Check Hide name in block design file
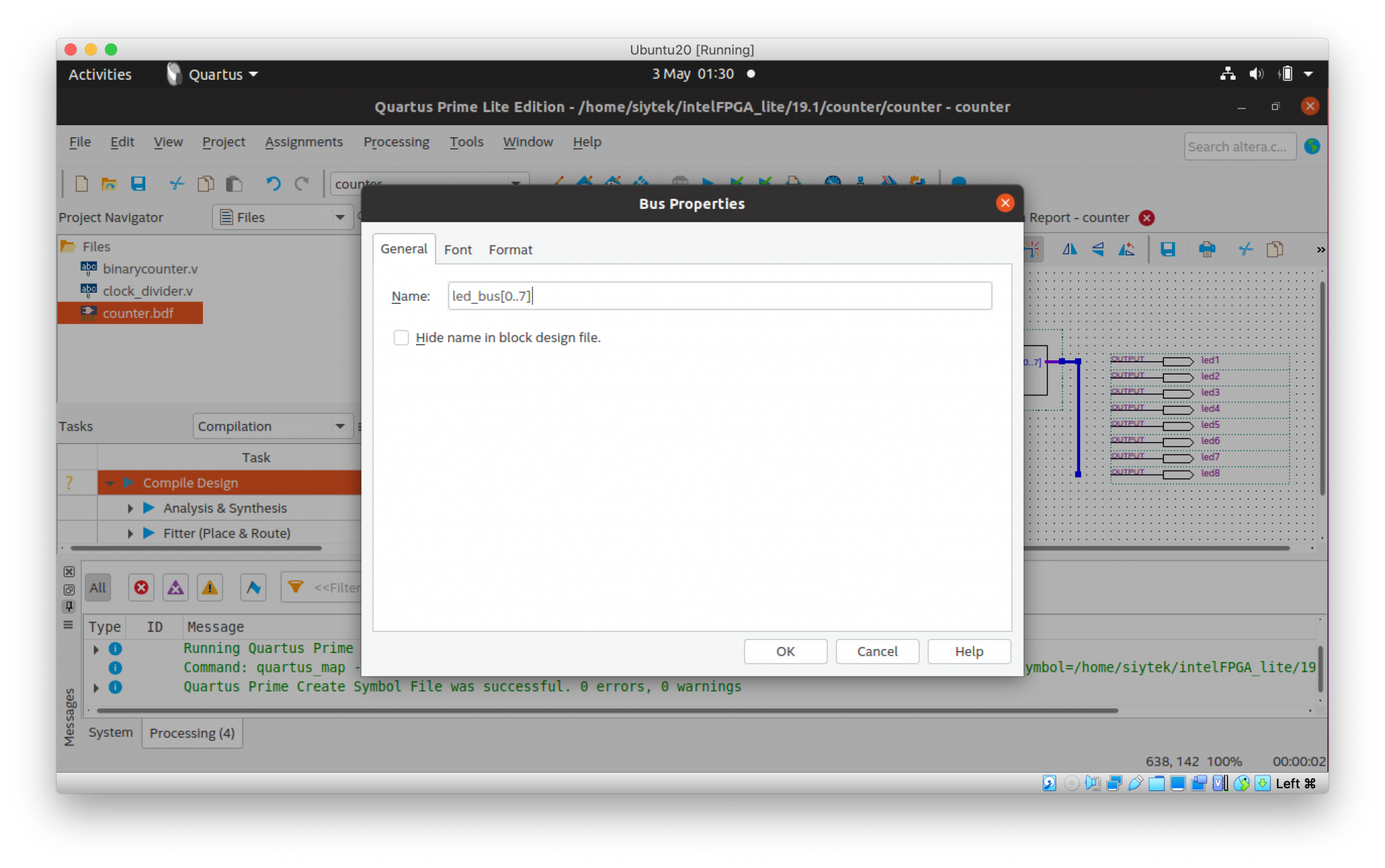Image resolution: width=1385 pixels, height=868 pixels. point(401,337)
